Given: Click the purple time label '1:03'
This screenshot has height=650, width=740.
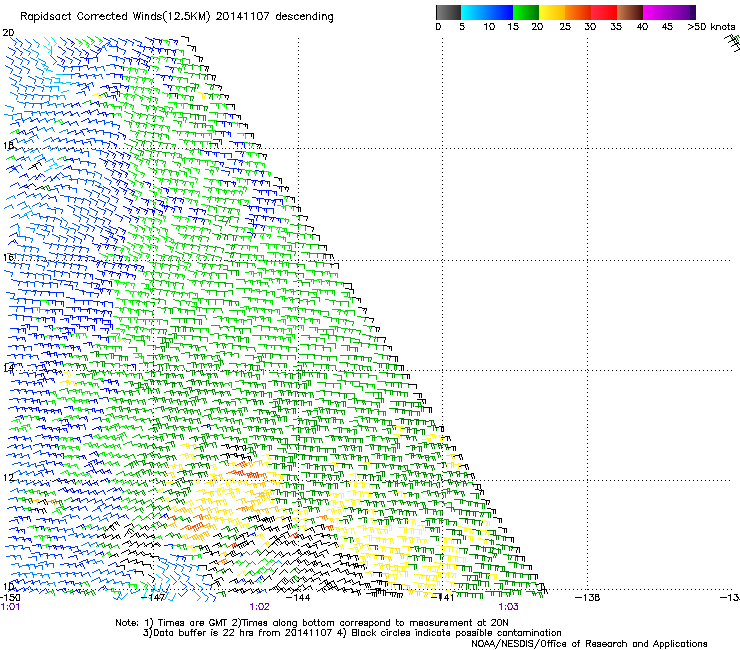Looking at the screenshot, I should [508, 607].
